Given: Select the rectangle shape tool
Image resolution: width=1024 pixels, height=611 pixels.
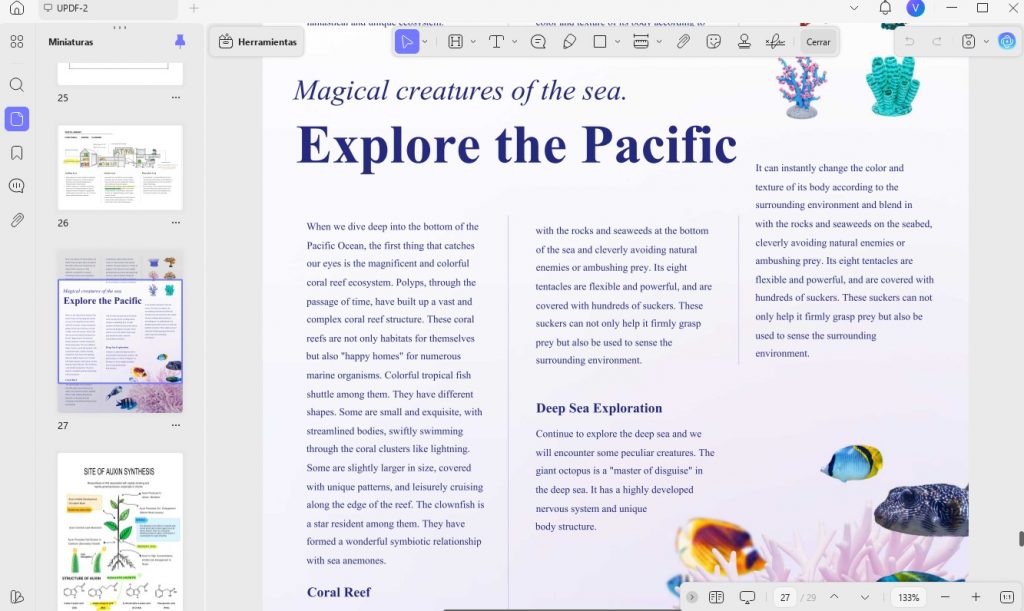Looking at the screenshot, I should tap(600, 42).
